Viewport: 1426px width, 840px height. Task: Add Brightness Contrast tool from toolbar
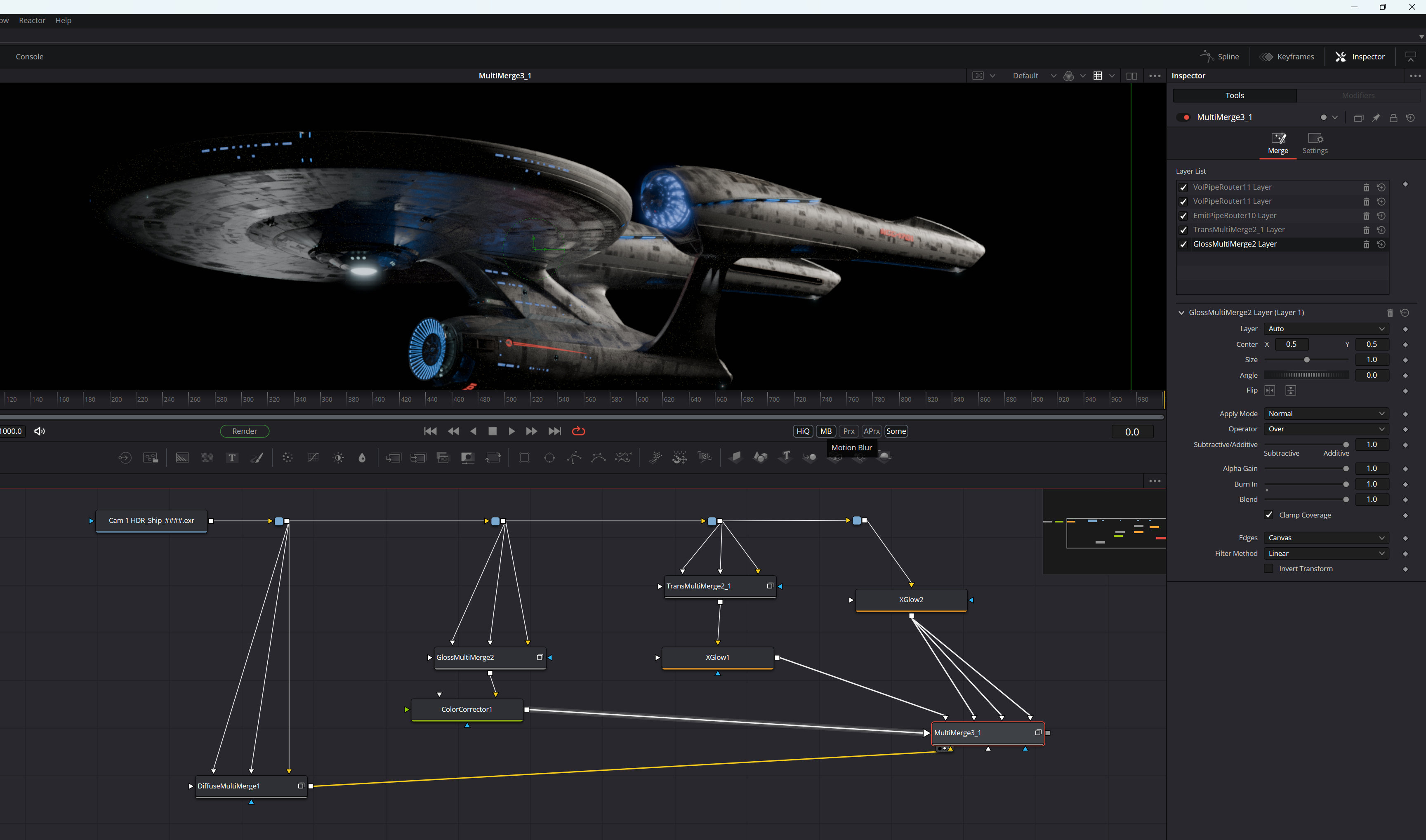point(339,458)
